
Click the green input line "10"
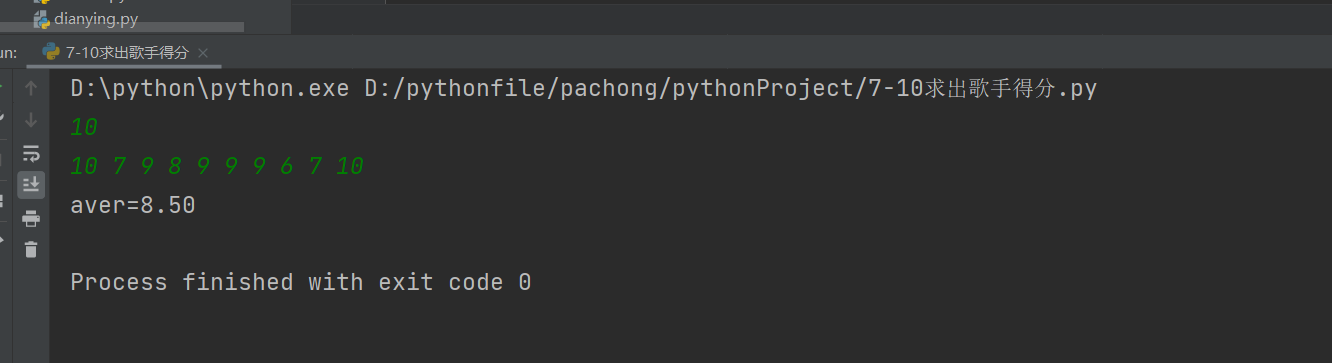tap(84, 127)
